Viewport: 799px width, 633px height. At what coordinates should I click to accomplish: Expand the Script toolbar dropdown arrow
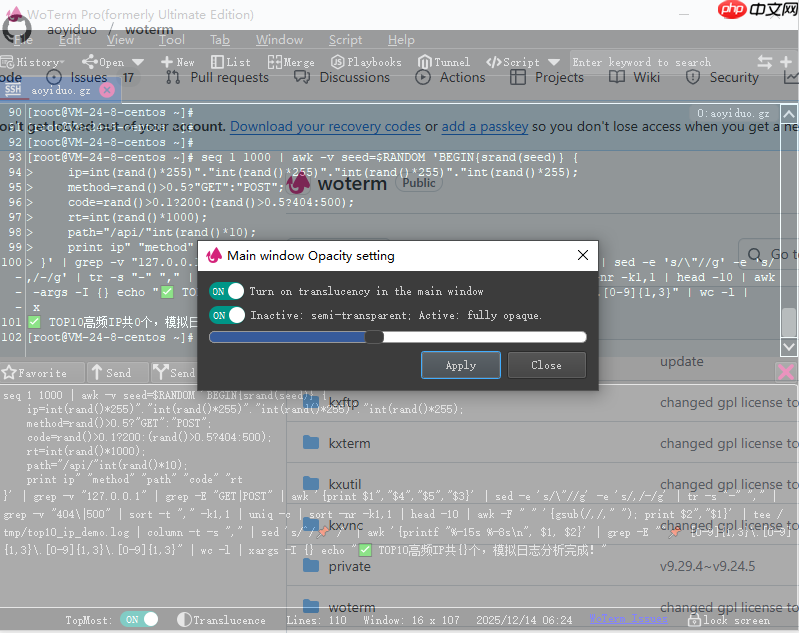[x=554, y=62]
